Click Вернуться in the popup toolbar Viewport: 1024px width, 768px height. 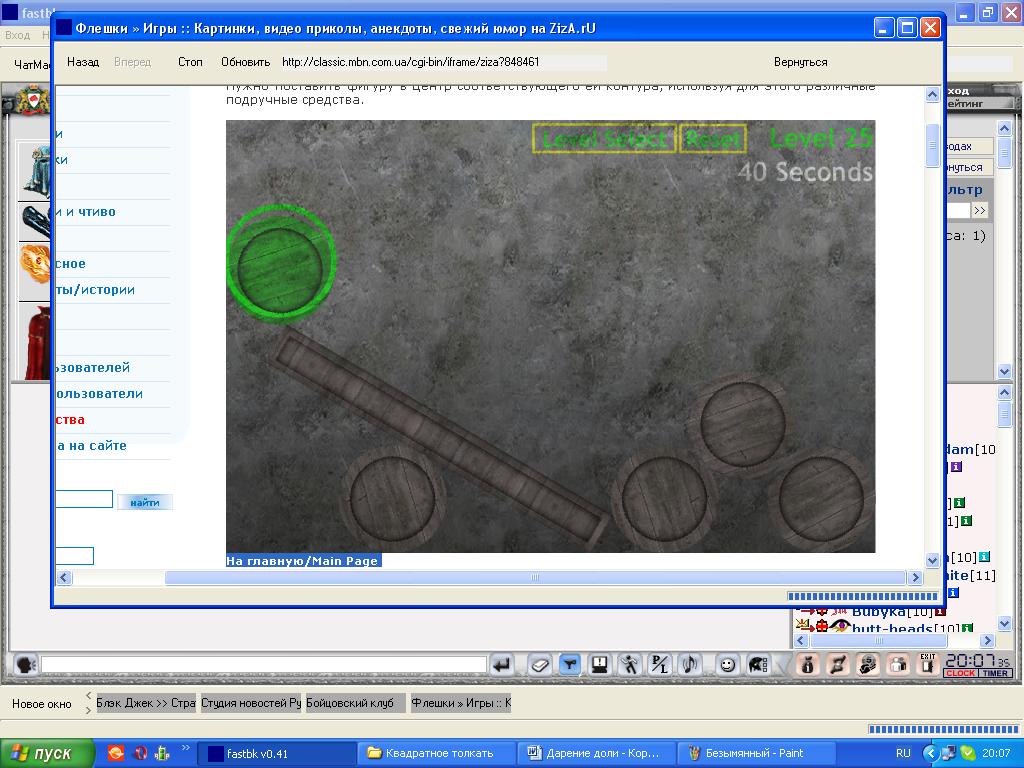pyautogui.click(x=801, y=62)
